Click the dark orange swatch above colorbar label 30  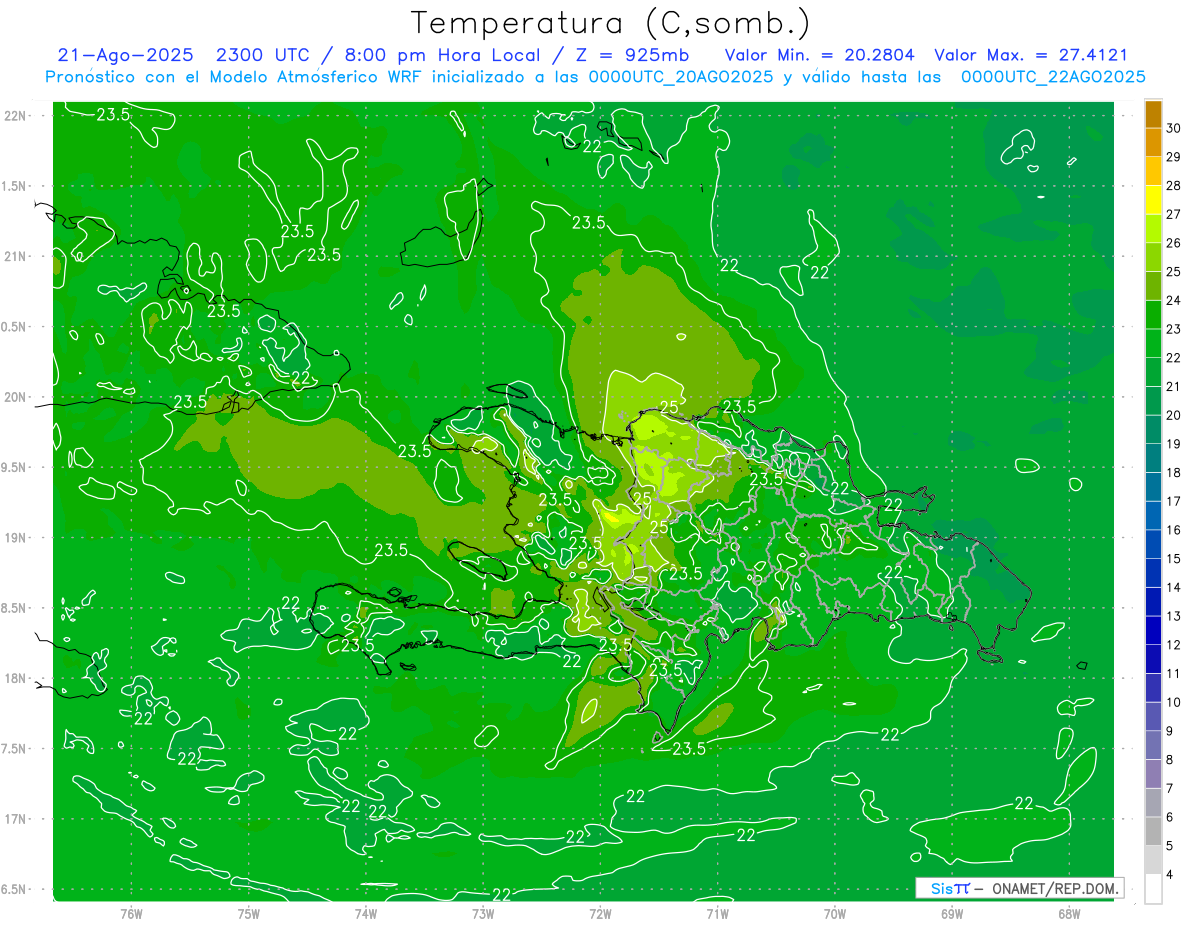tap(1153, 114)
